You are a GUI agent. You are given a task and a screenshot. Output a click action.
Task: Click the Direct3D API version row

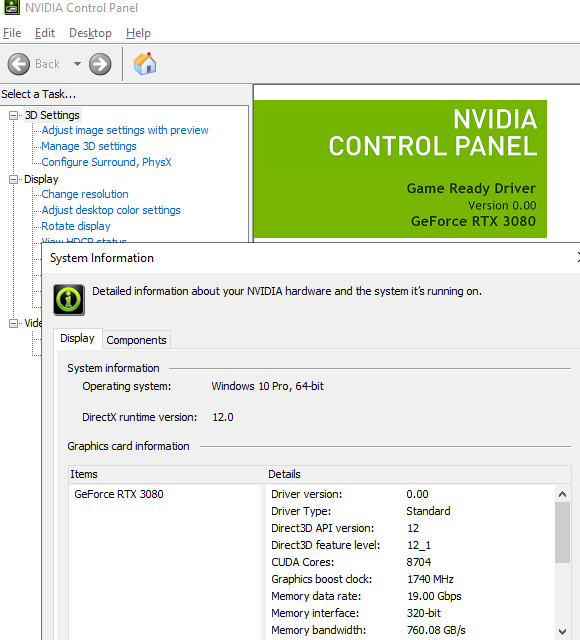[x=411, y=528]
